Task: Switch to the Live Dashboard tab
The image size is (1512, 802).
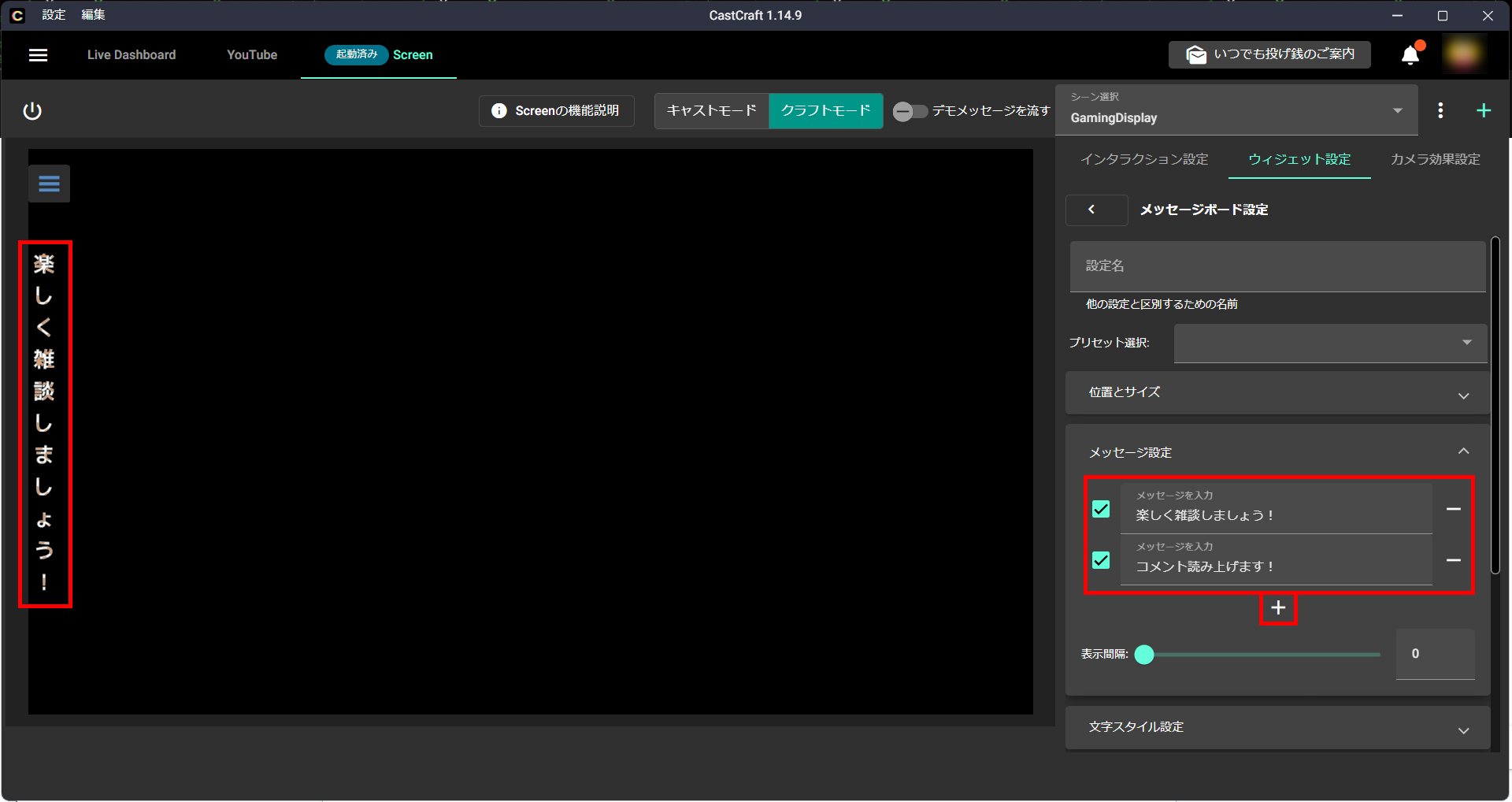Action: pyautogui.click(x=132, y=55)
